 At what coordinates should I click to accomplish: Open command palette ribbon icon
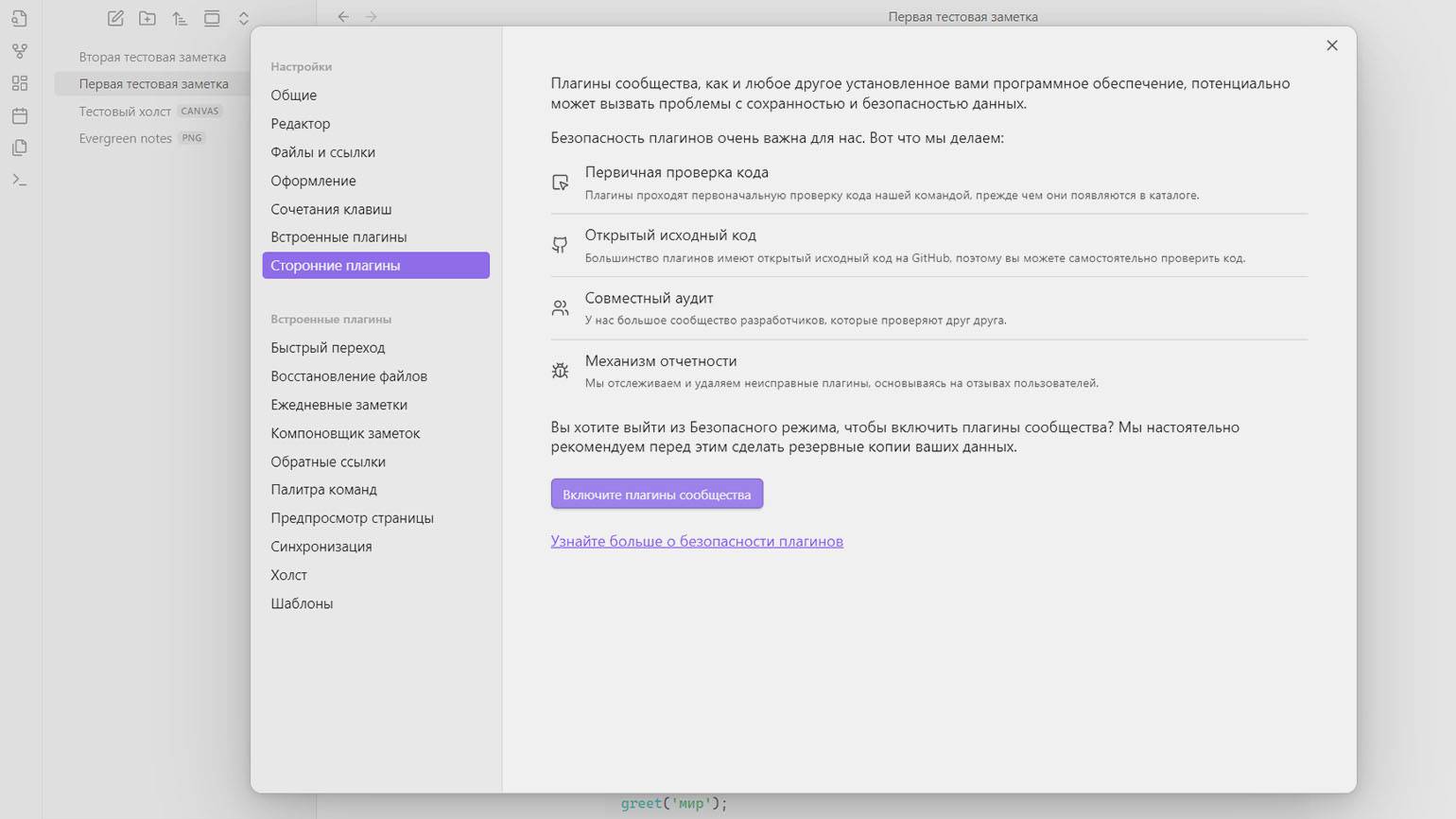20,180
